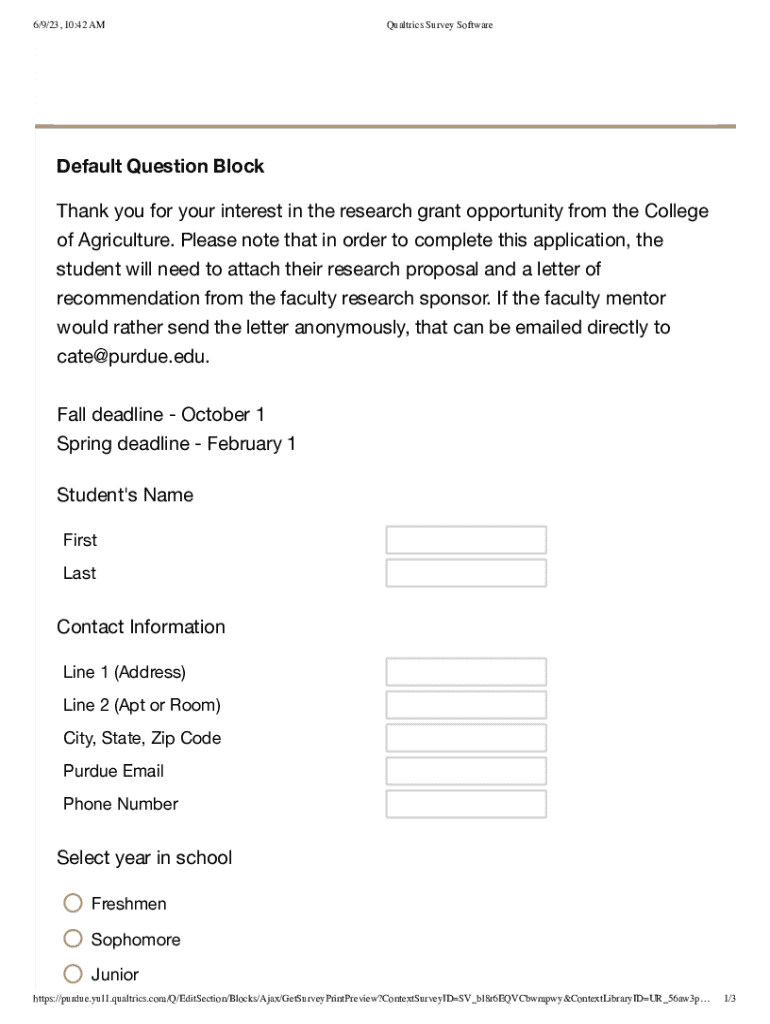Image resolution: width=770 pixels, height=1024 pixels.
Task: Click the Line 1 (Address) field
Action: pos(466,672)
